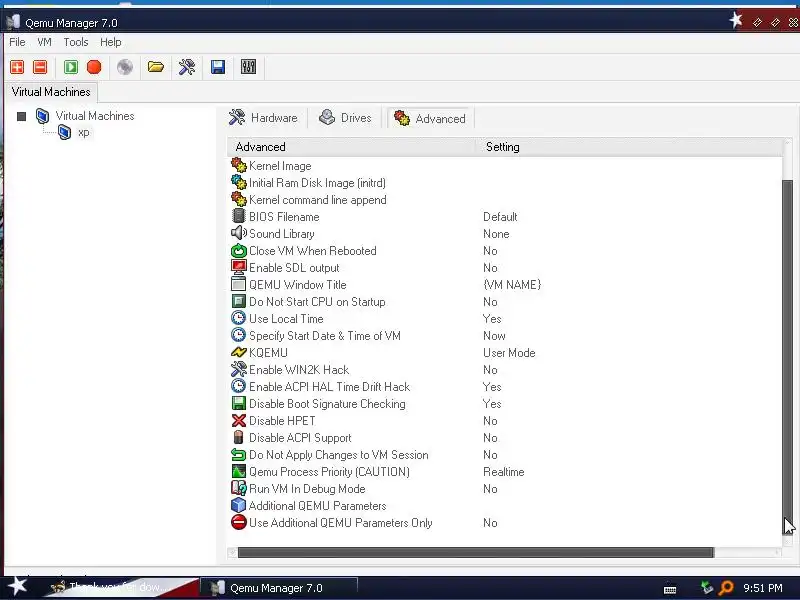
Task: Start the VM with green play icon
Action: click(x=71, y=67)
